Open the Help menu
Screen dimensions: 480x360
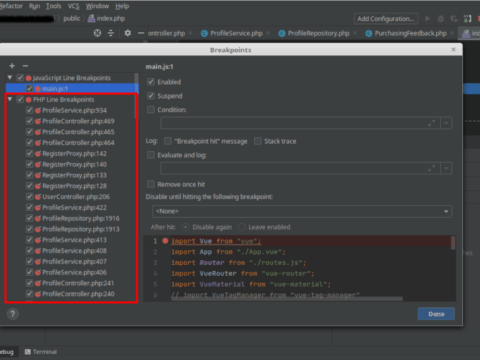point(122,6)
